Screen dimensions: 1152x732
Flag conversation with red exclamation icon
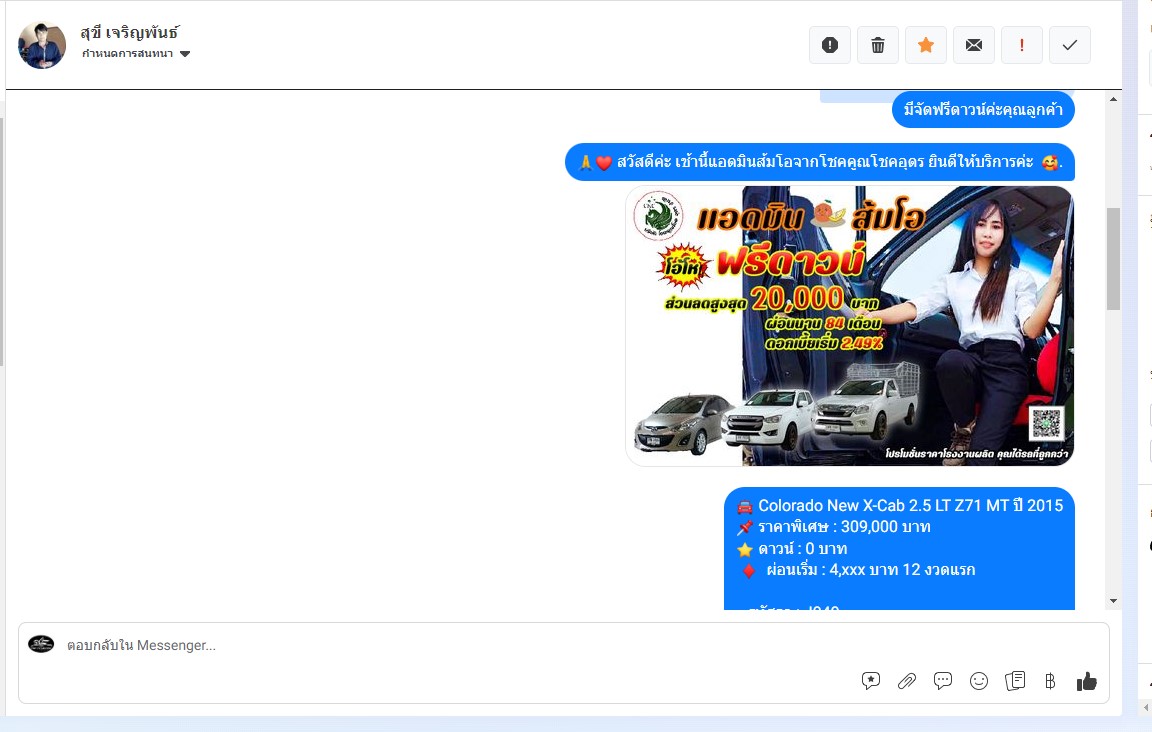click(x=1021, y=45)
